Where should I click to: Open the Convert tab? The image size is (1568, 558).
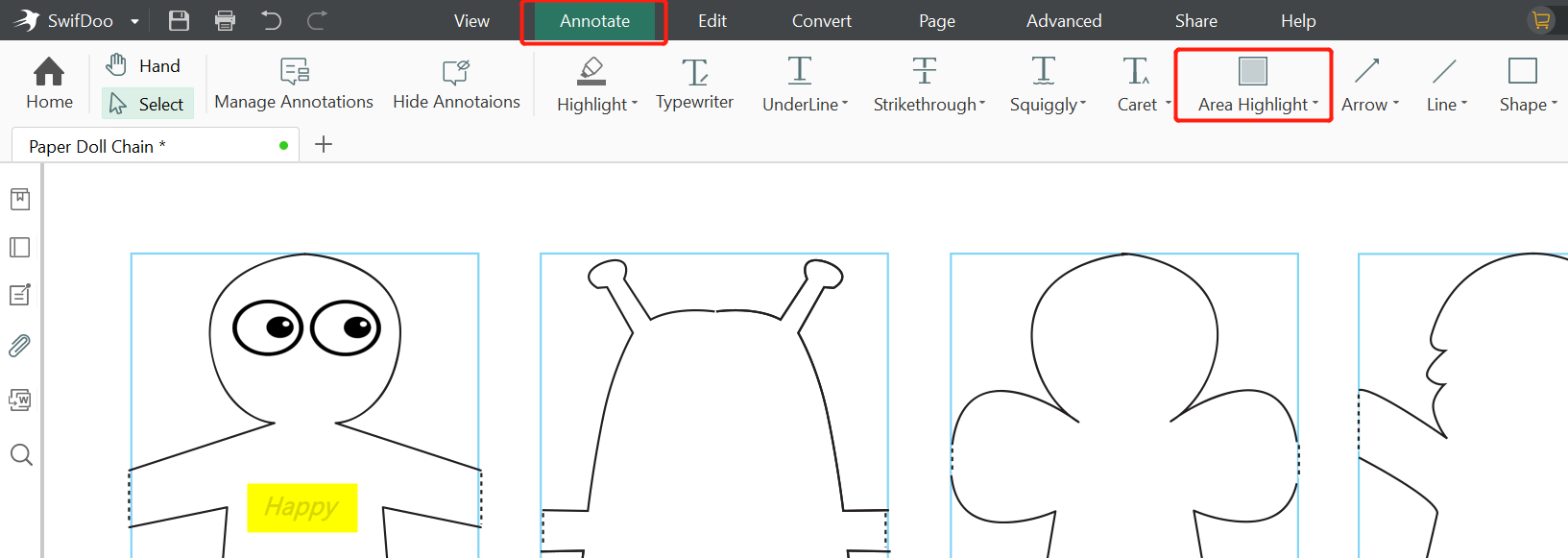(821, 20)
